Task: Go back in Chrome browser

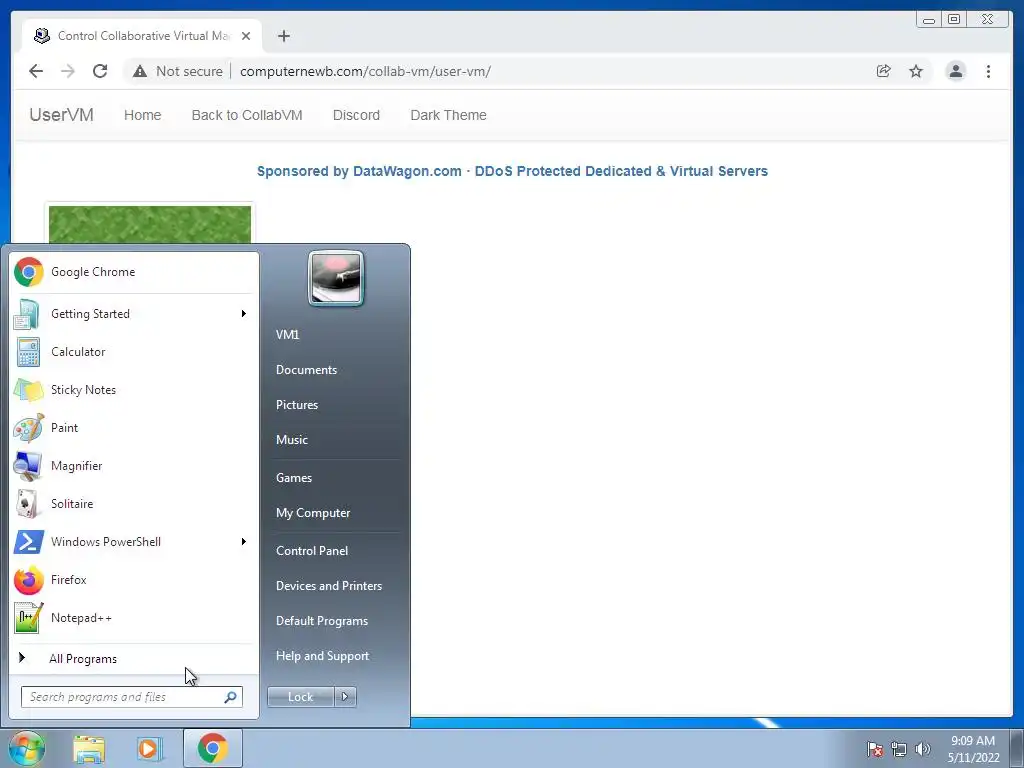Action: (36, 71)
